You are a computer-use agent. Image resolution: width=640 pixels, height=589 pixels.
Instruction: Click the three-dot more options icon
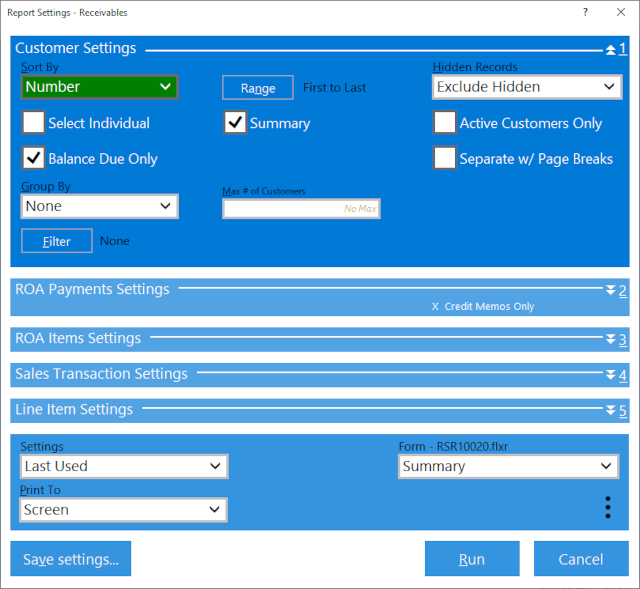pos(608,508)
